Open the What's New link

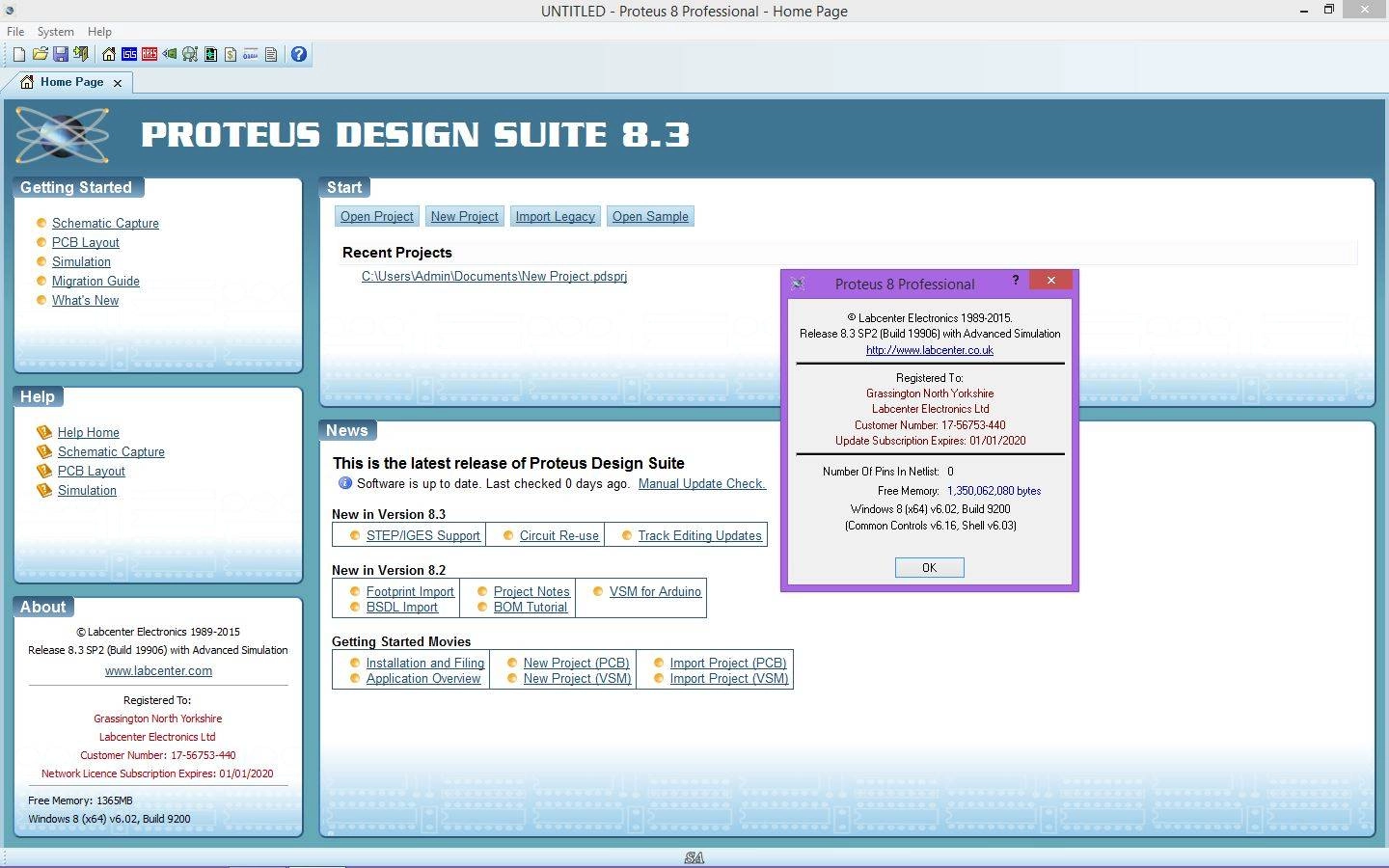[x=85, y=300]
